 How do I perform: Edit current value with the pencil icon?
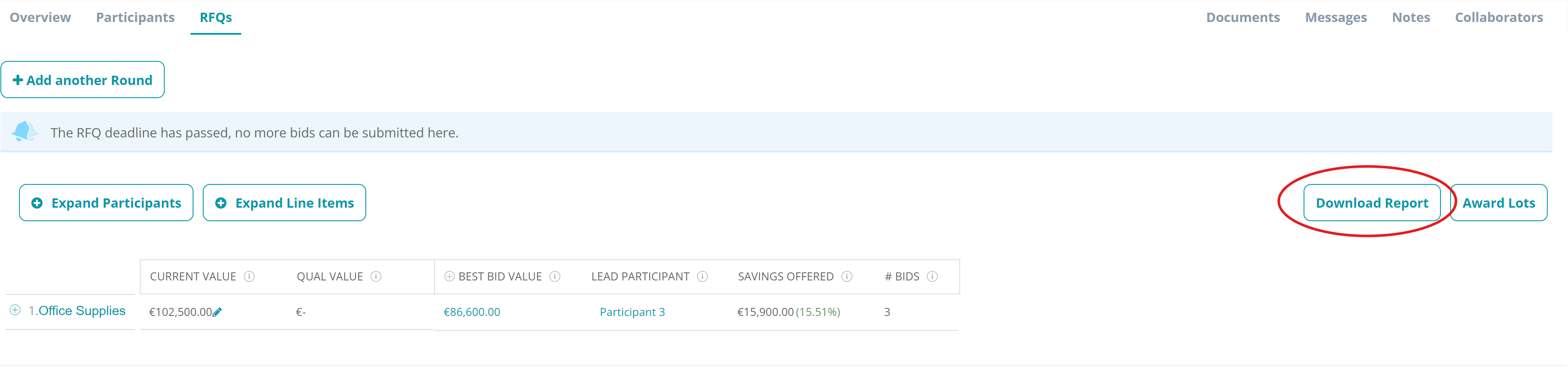[217, 312]
